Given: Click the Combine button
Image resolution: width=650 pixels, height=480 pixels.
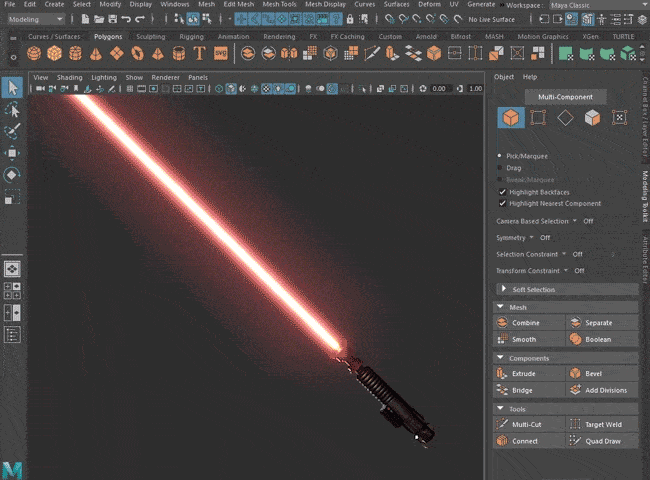Looking at the screenshot, I should coord(529,322).
